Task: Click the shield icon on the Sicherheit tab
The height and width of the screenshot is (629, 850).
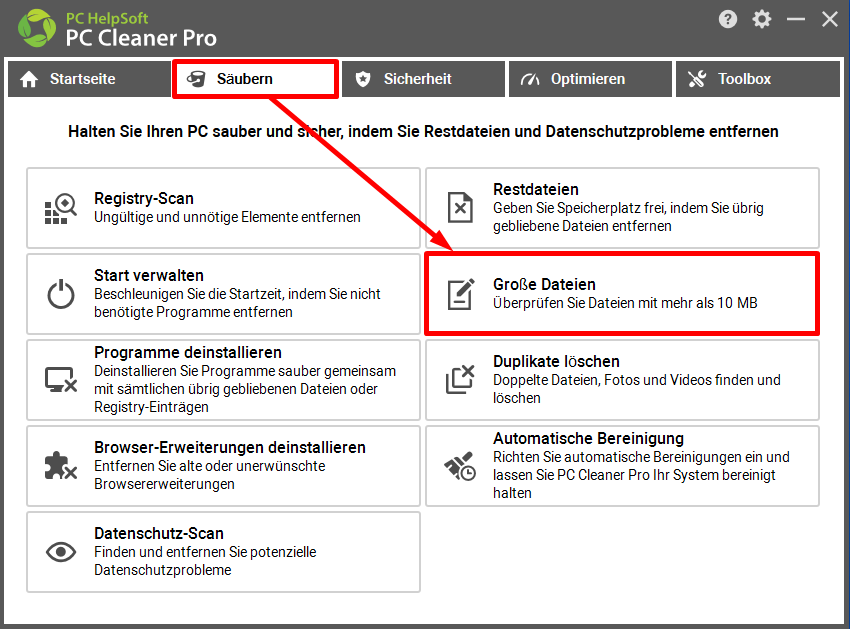Action: [363, 79]
